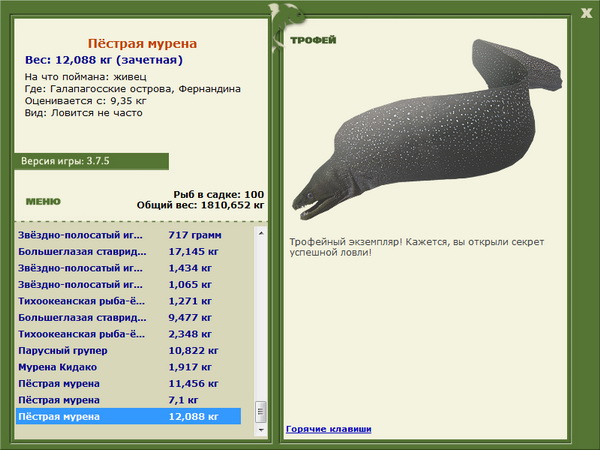Select Тихоокеанская рыба-ё... 2,348 кг row
600x450 pixels.
point(129,334)
